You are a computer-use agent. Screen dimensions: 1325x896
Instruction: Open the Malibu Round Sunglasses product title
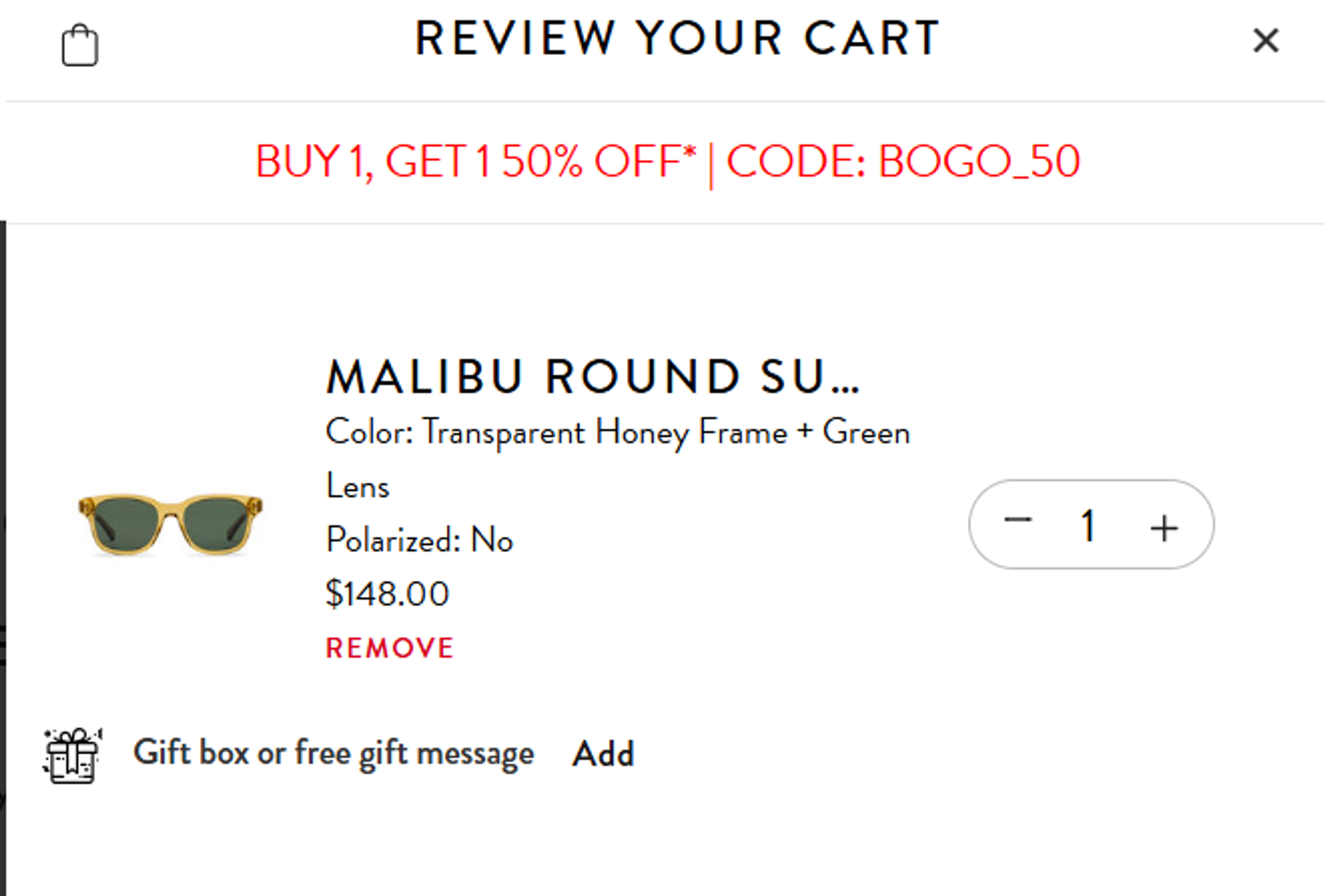[x=593, y=376]
